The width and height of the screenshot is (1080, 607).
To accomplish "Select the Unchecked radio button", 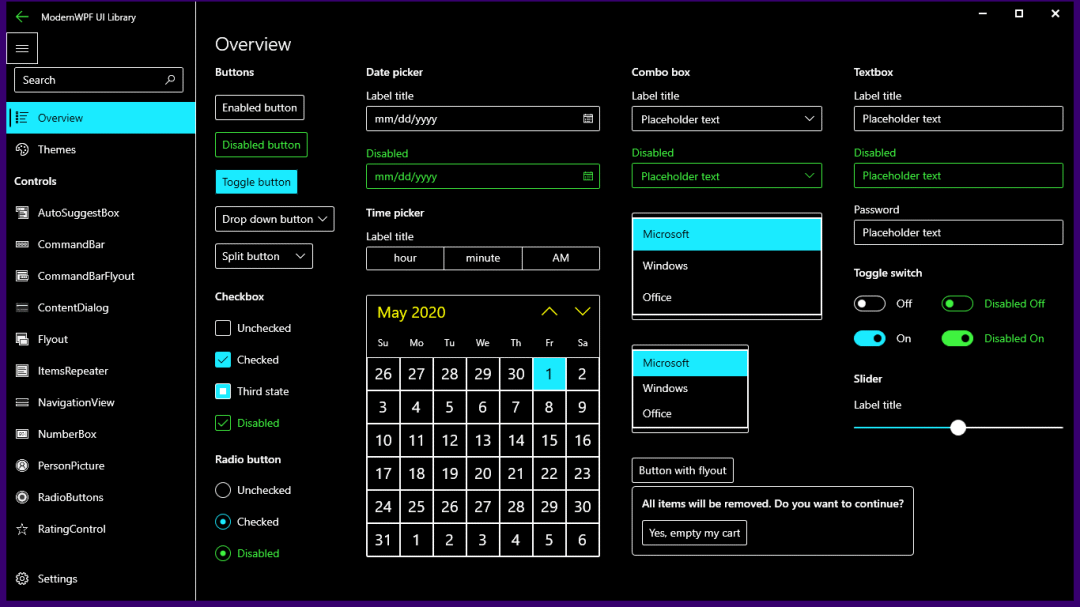I will (222, 490).
